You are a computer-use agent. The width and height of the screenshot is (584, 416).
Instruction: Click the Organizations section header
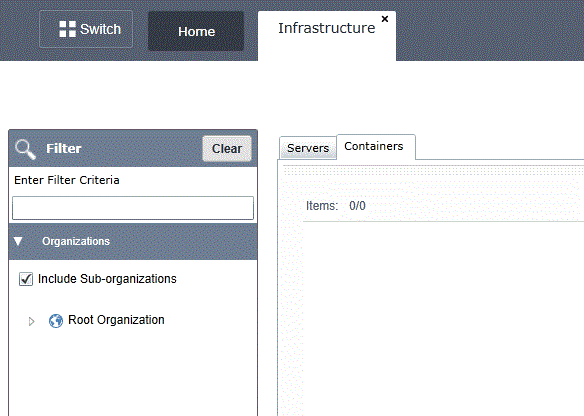(133, 241)
